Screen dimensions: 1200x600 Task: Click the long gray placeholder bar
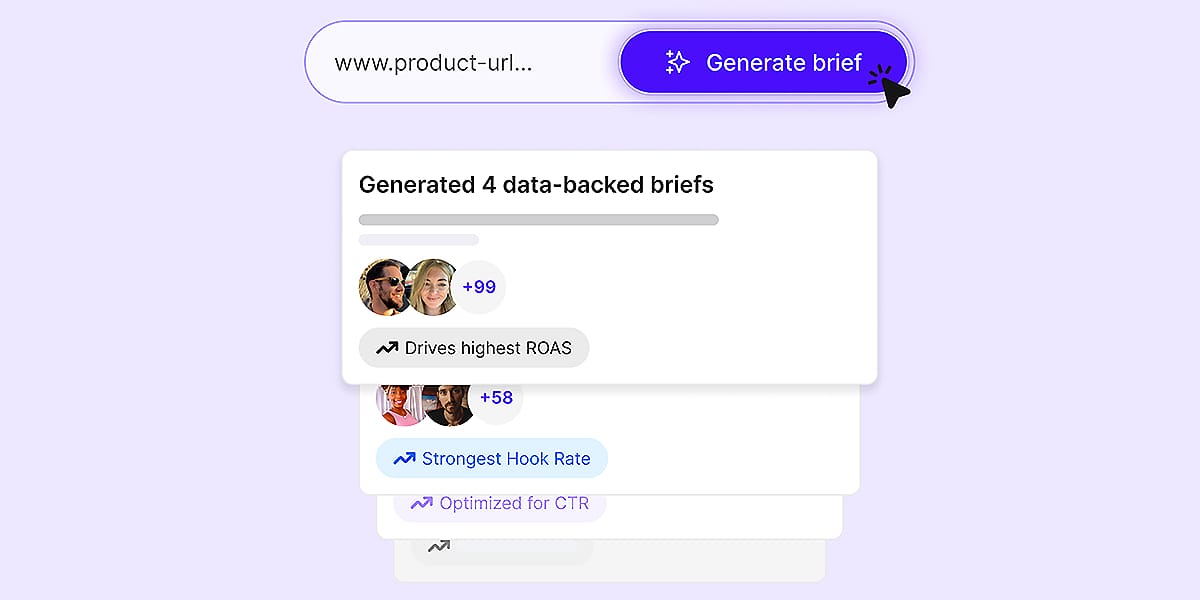(538, 220)
